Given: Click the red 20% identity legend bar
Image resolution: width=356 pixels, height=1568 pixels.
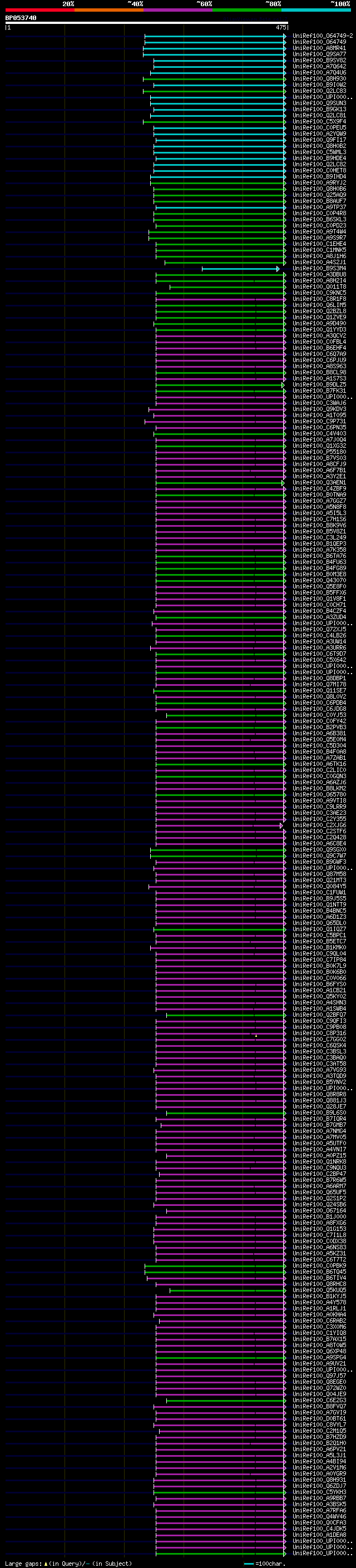Looking at the screenshot, I should click(x=39, y=10).
